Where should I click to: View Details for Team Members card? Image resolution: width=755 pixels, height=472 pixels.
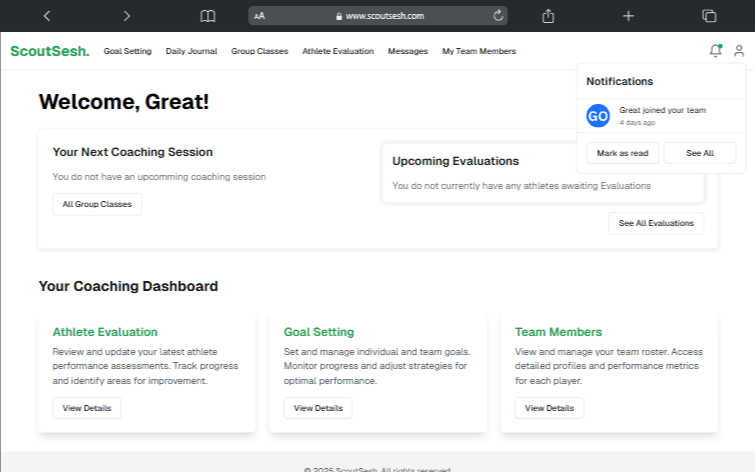(549, 408)
